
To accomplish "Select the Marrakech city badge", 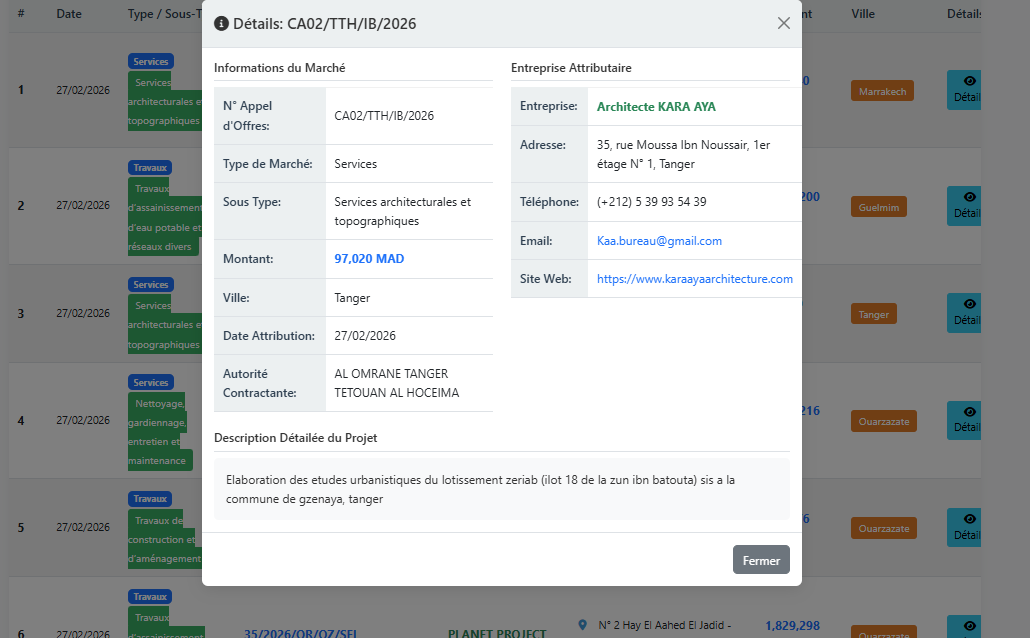I will click(x=882, y=91).
